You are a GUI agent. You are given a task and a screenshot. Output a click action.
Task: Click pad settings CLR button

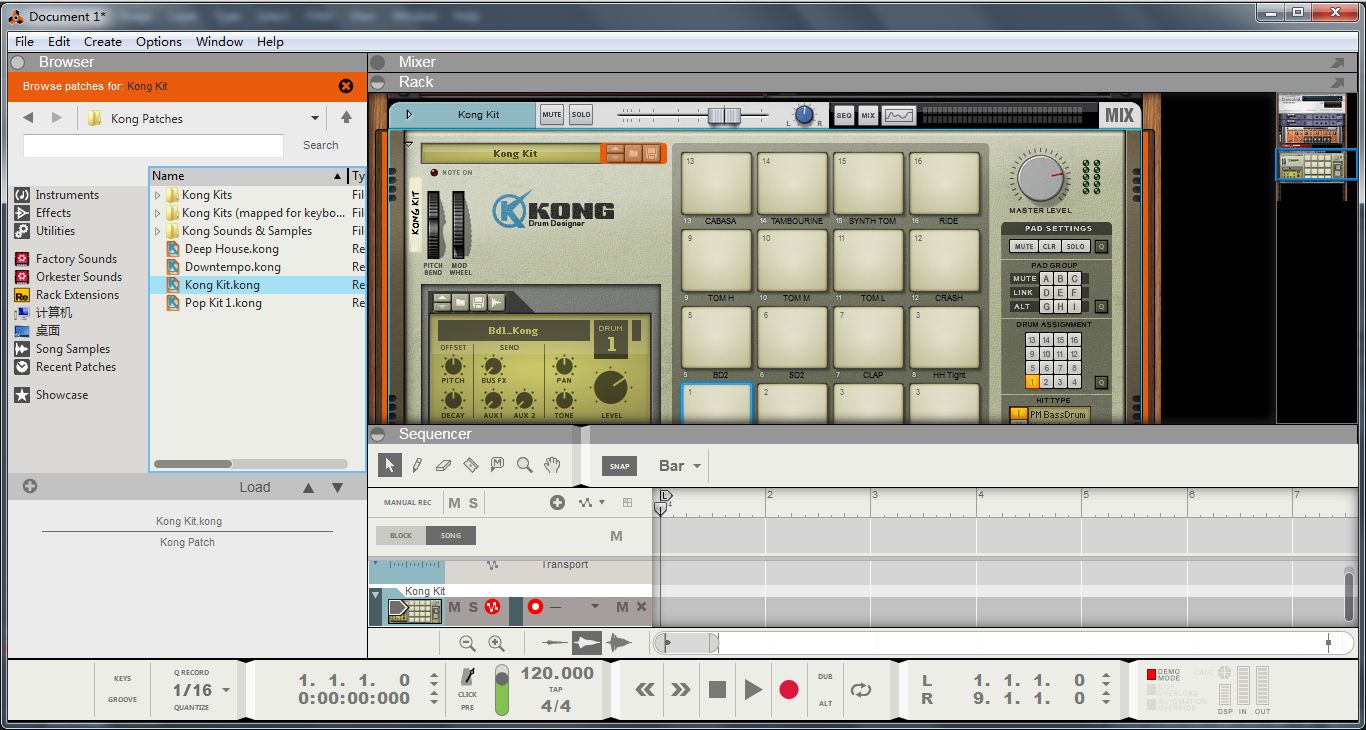pos(1048,246)
